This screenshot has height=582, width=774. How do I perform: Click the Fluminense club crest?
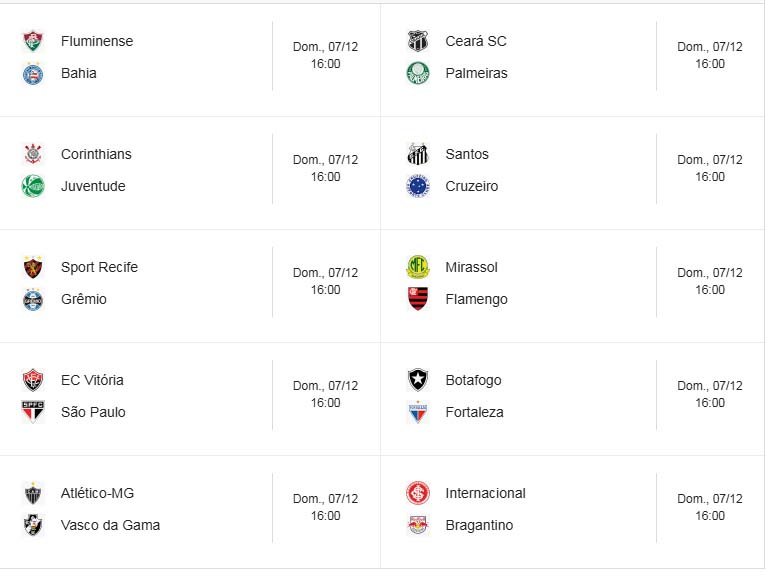coord(33,41)
